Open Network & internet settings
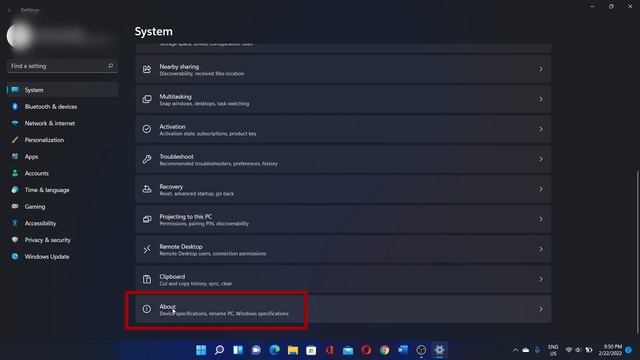This screenshot has width=640, height=360. point(62,123)
